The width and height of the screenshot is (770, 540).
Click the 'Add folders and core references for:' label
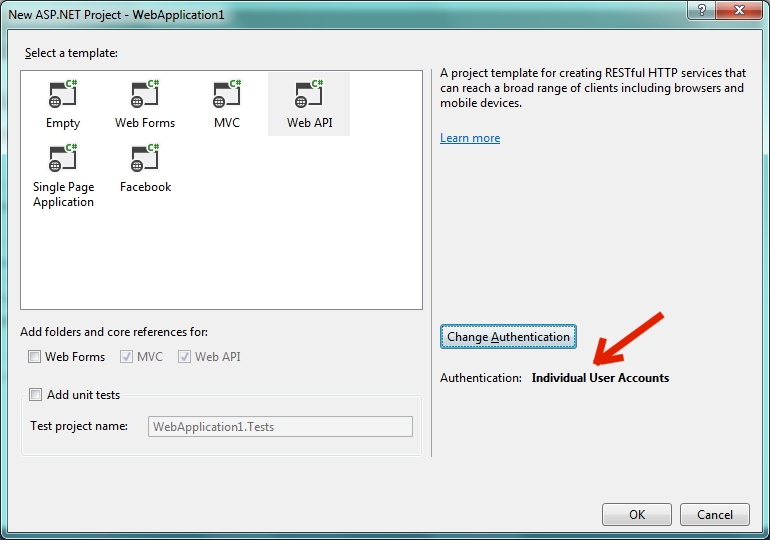[x=114, y=332]
